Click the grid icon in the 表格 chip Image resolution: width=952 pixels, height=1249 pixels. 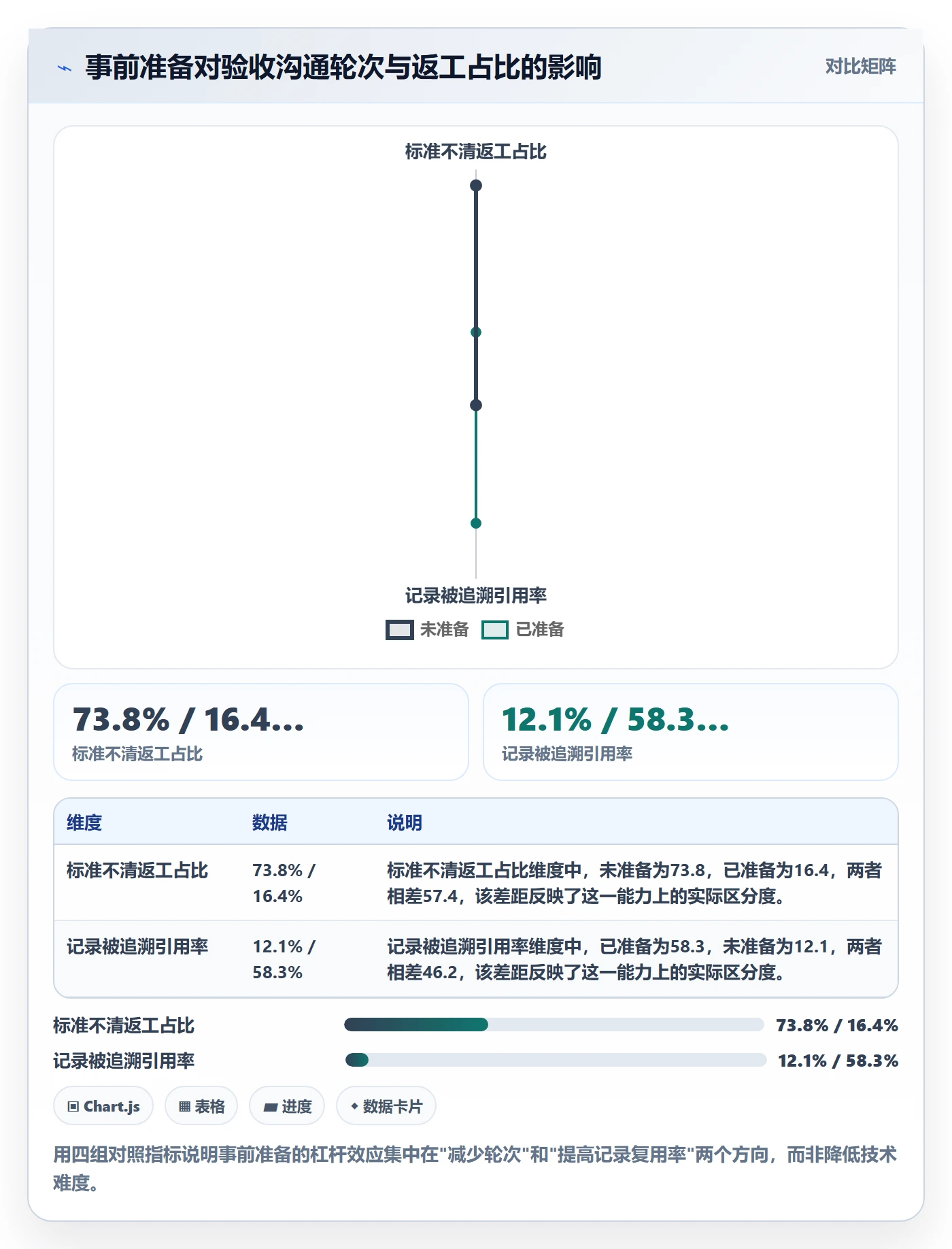click(x=184, y=1107)
